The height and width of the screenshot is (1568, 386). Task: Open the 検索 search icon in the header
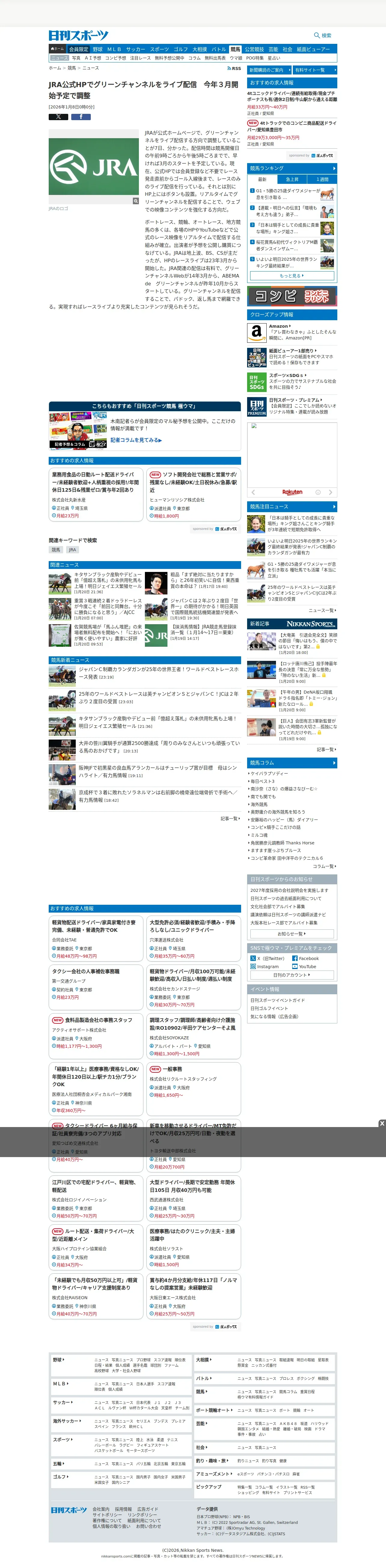point(323,35)
